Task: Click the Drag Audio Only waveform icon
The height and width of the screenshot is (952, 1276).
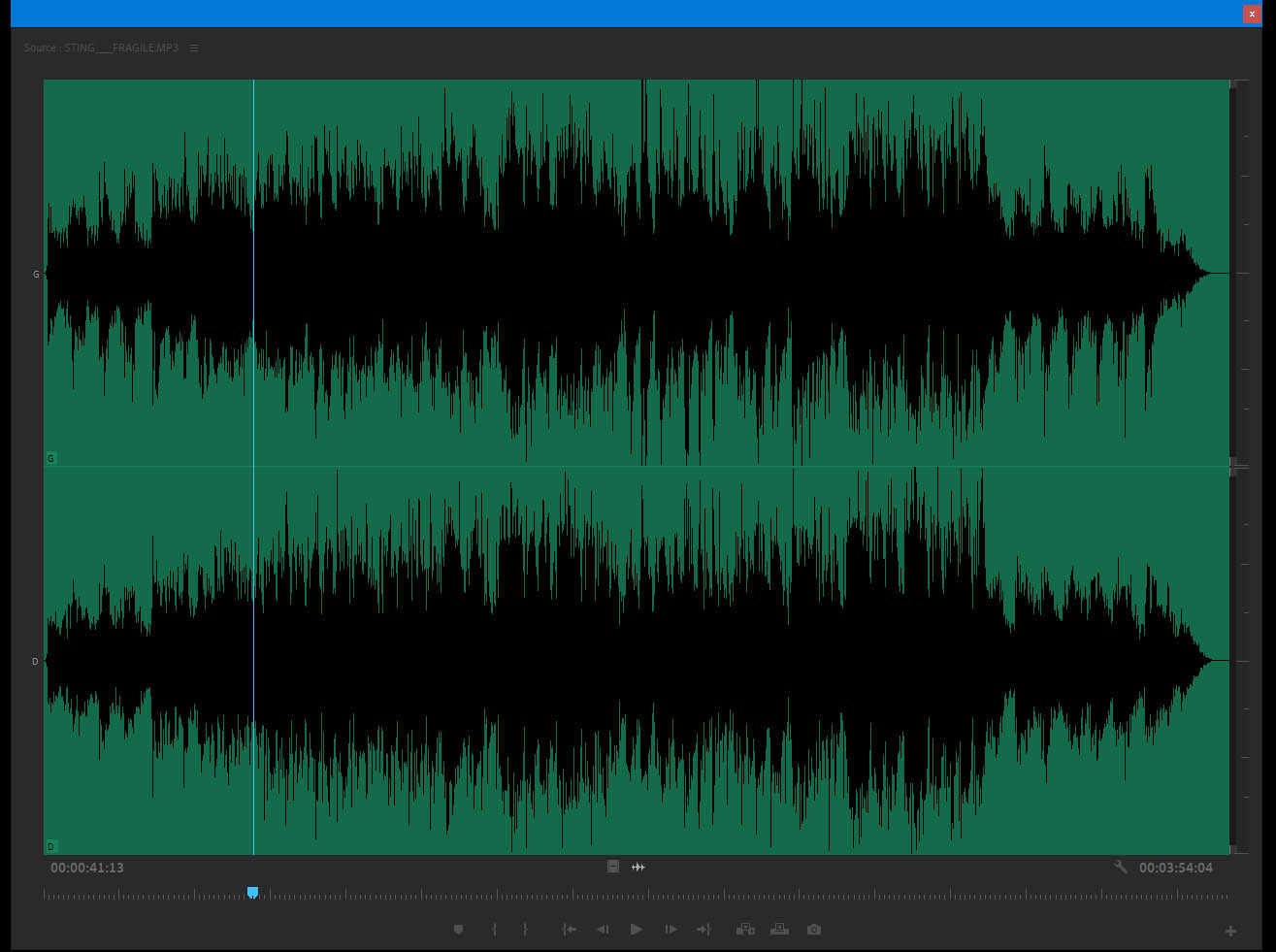Action: point(638,867)
